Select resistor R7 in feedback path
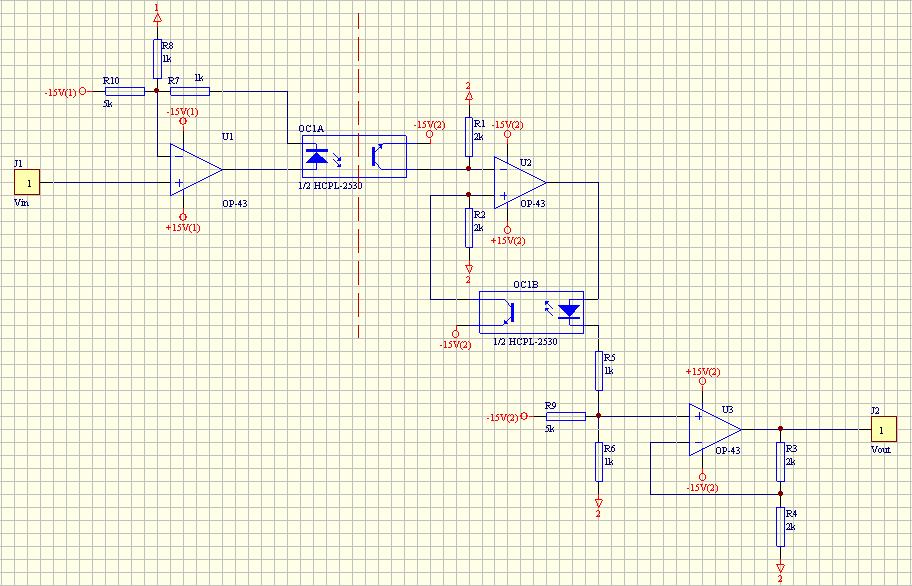 click(x=189, y=91)
